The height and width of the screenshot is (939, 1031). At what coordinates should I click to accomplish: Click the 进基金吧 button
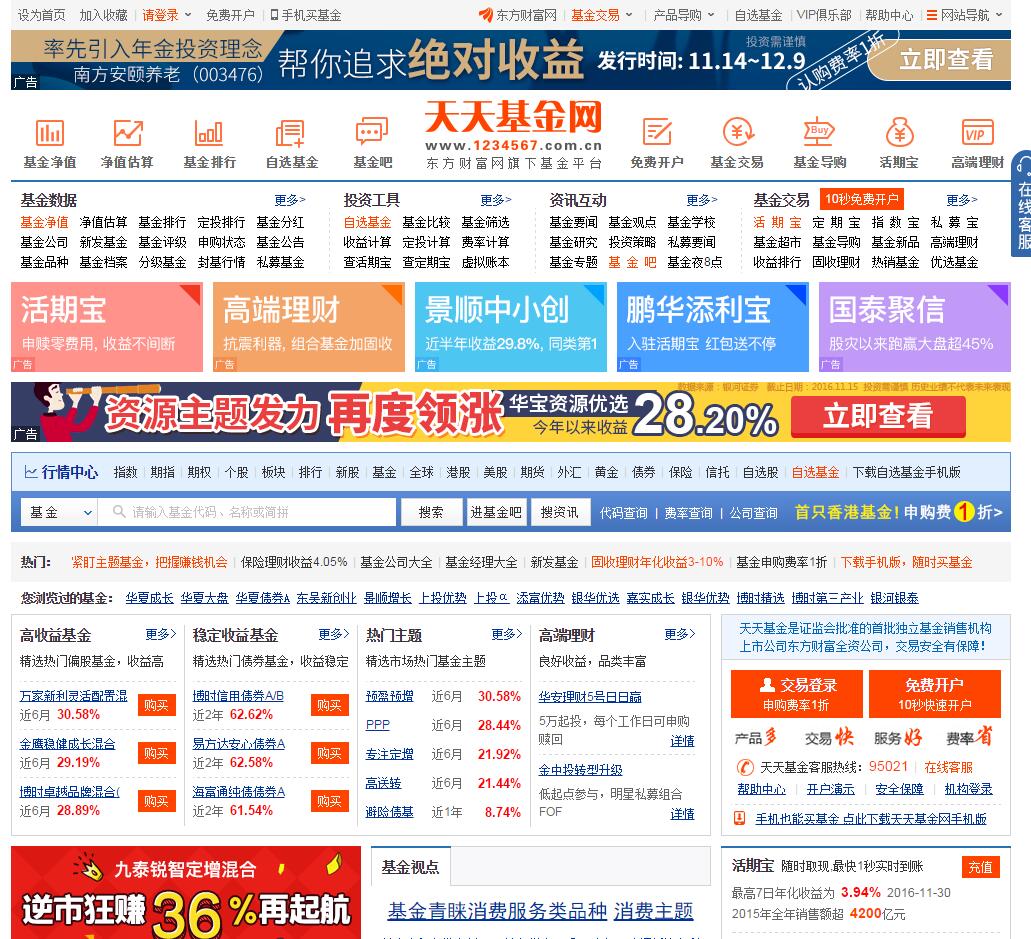[x=496, y=512]
